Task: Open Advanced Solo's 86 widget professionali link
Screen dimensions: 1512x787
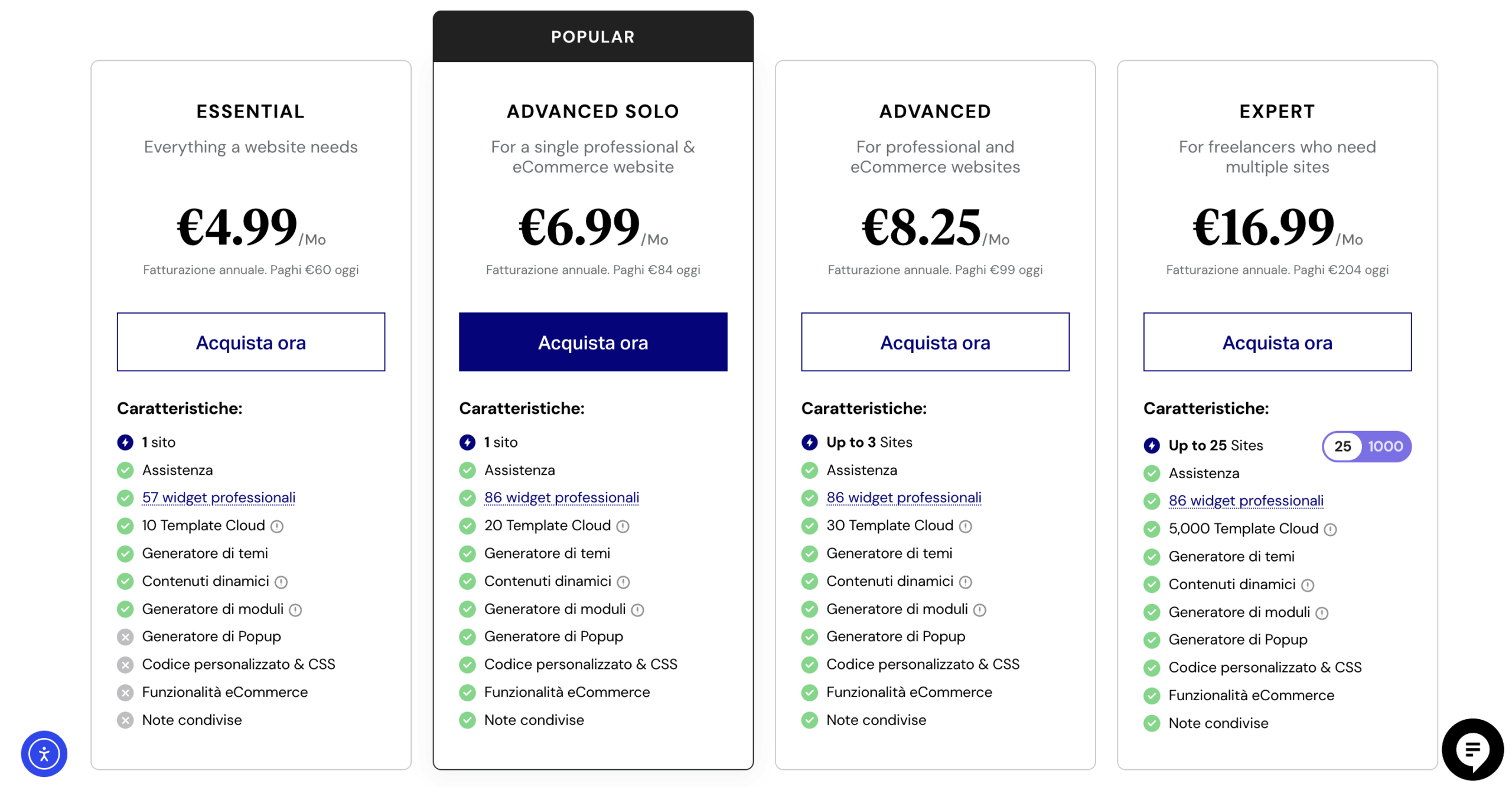Action: [561, 498]
